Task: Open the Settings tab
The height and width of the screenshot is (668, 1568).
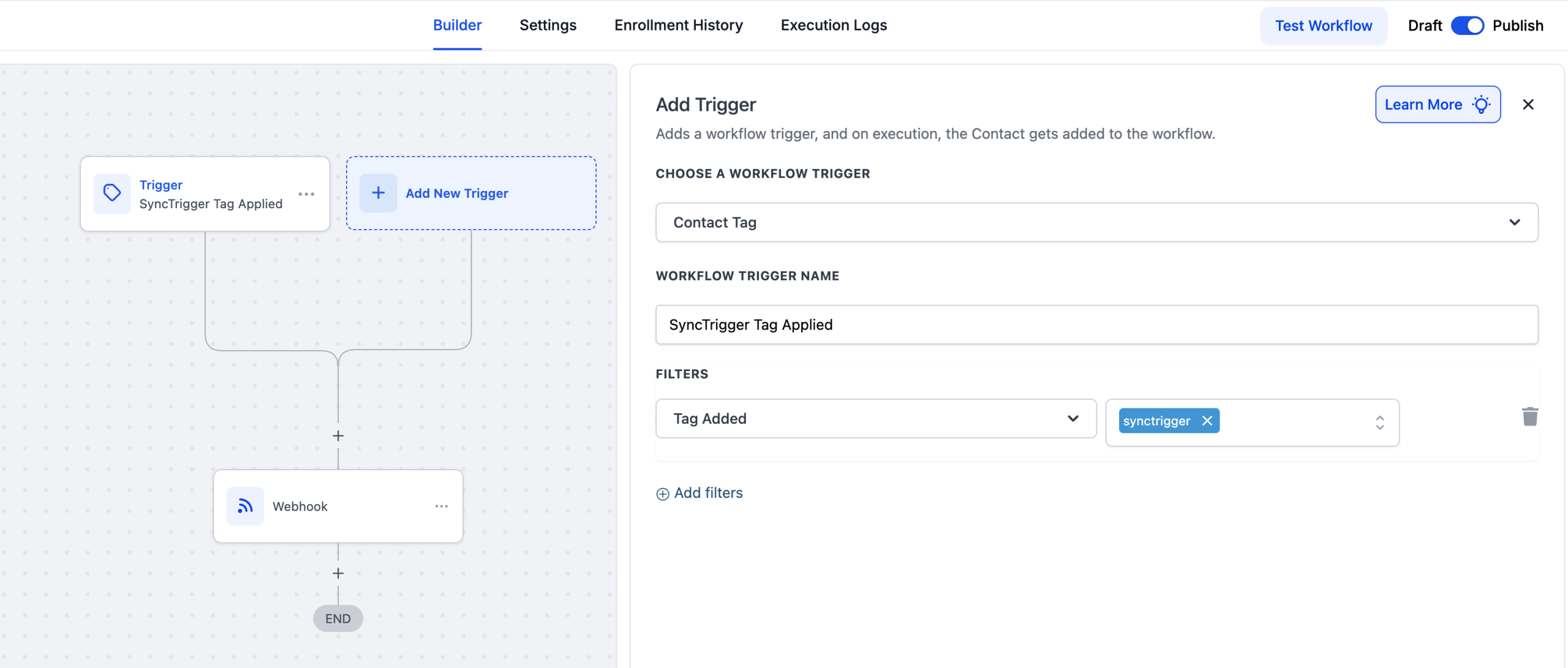Action: [548, 25]
